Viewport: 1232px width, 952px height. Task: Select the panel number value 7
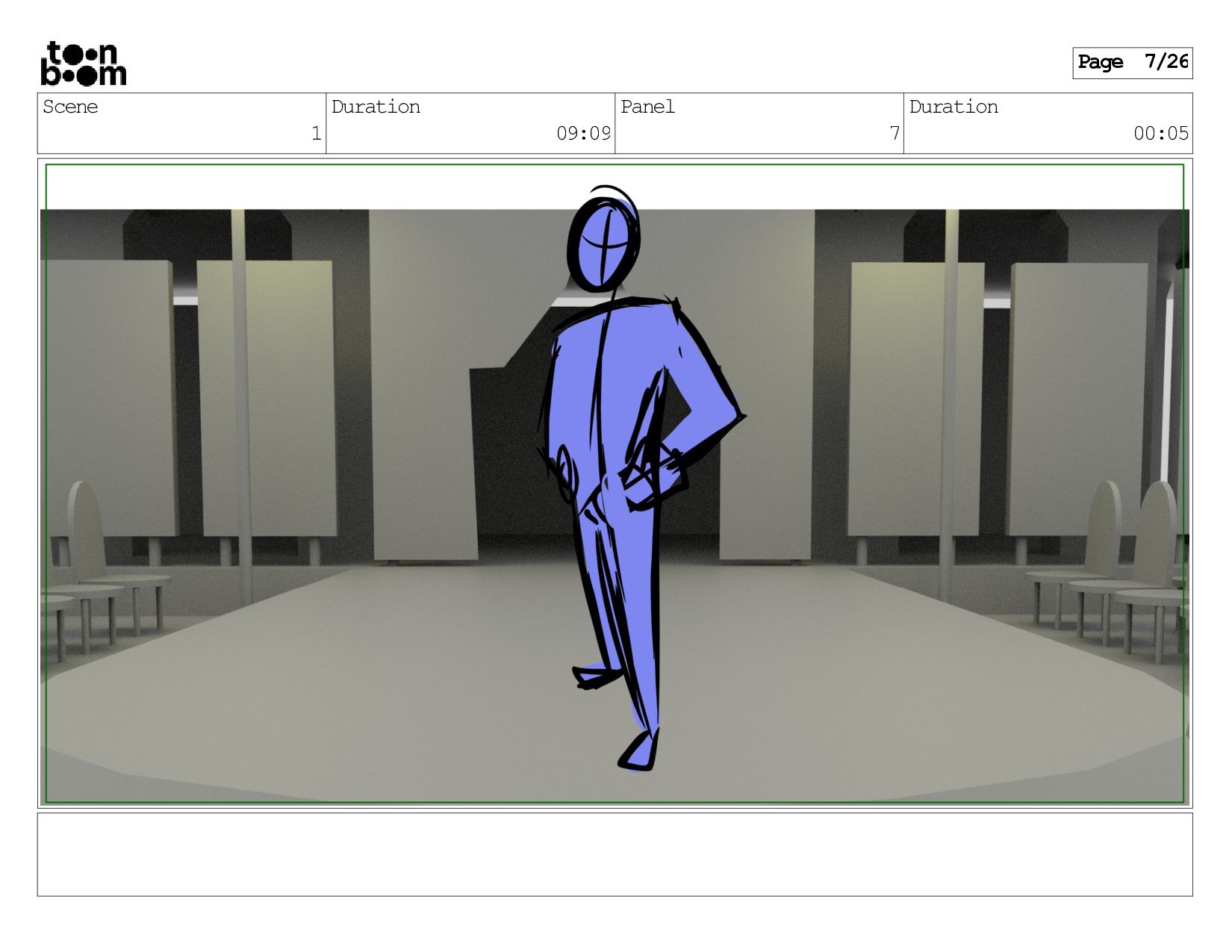click(894, 134)
